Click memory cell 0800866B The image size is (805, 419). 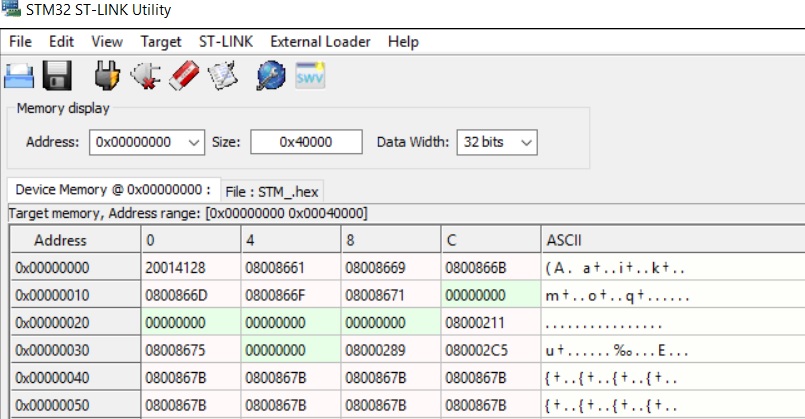pyautogui.click(x=491, y=268)
